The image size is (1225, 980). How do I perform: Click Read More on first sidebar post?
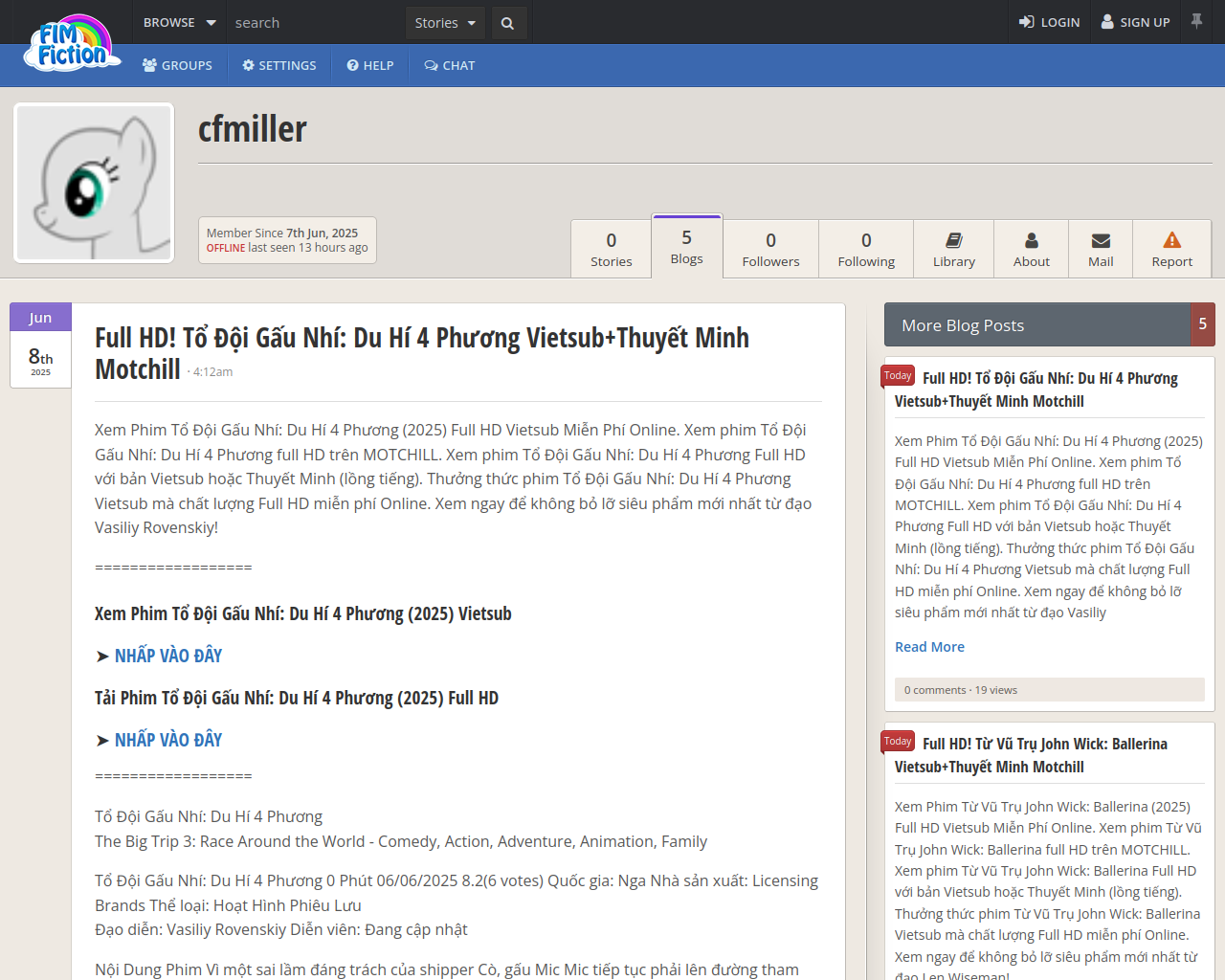[x=929, y=647]
